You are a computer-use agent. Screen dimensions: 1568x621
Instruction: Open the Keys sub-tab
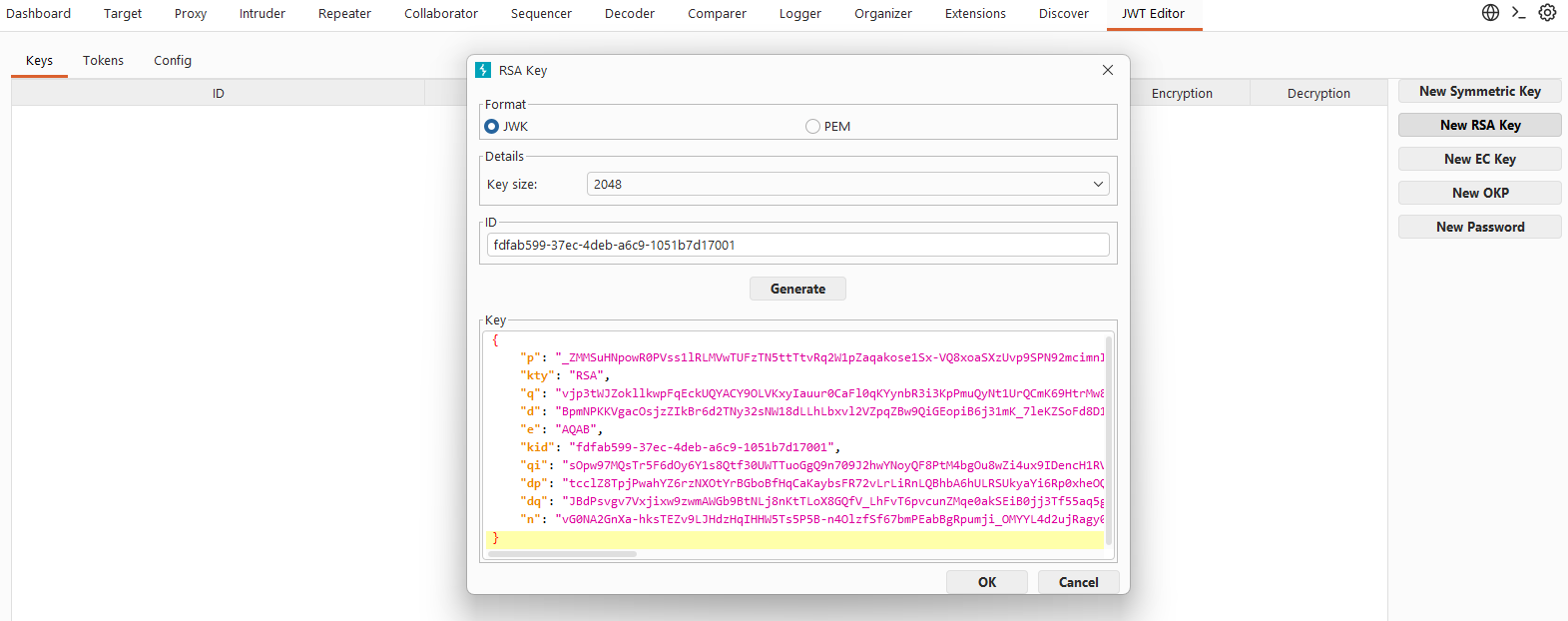39,61
